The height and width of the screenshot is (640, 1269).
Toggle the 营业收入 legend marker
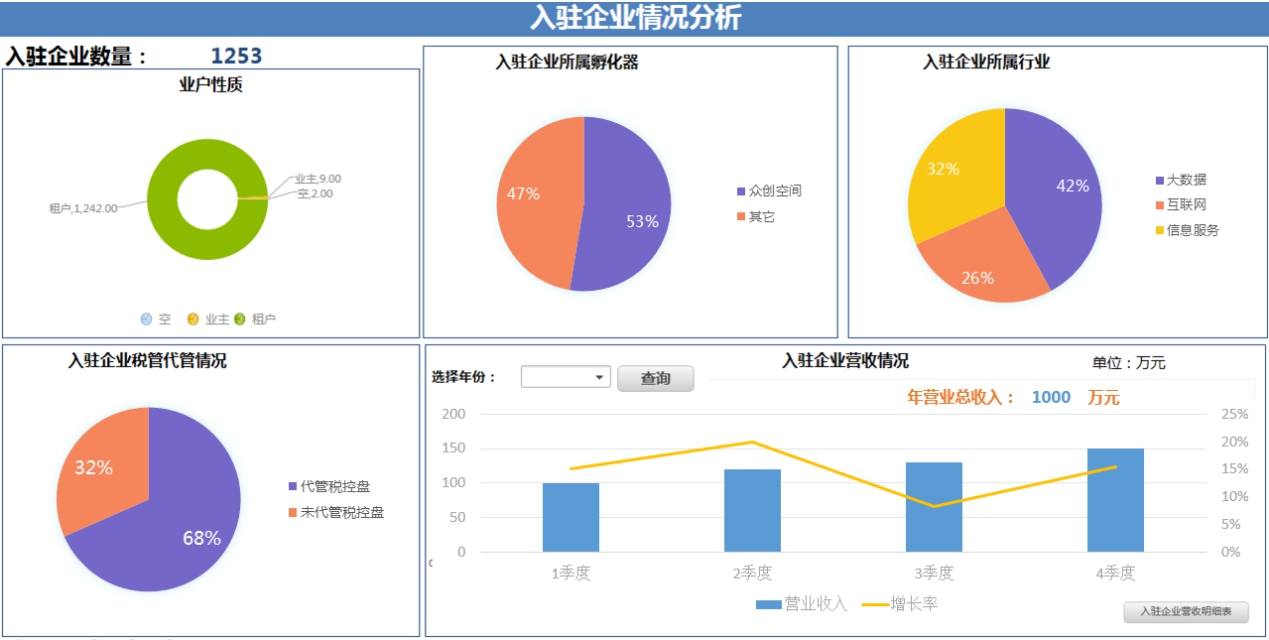click(x=768, y=604)
